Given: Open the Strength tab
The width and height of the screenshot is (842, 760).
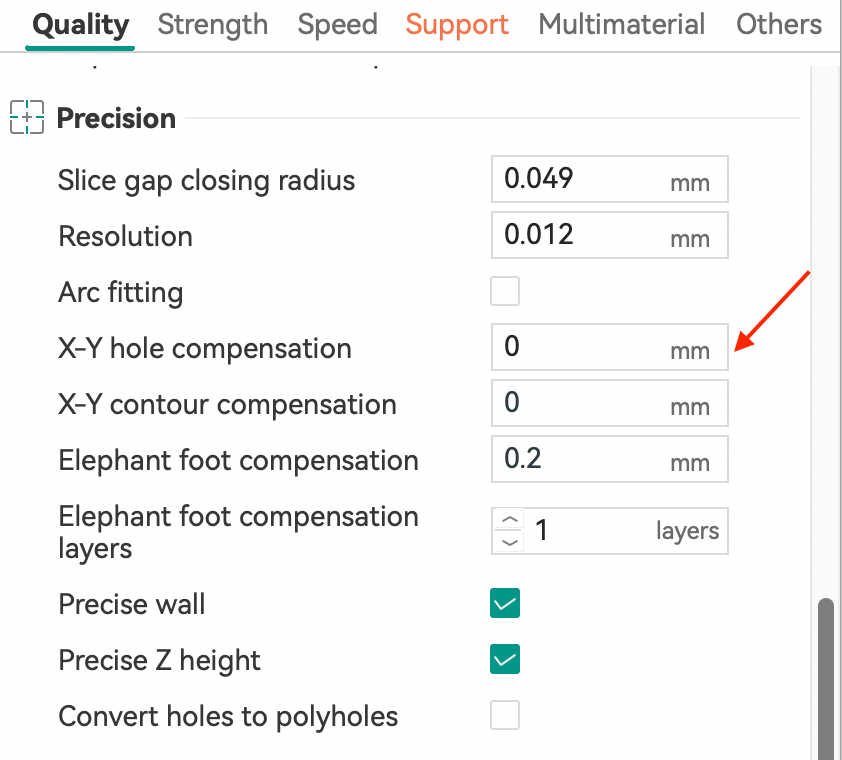Looking at the screenshot, I should point(213,25).
